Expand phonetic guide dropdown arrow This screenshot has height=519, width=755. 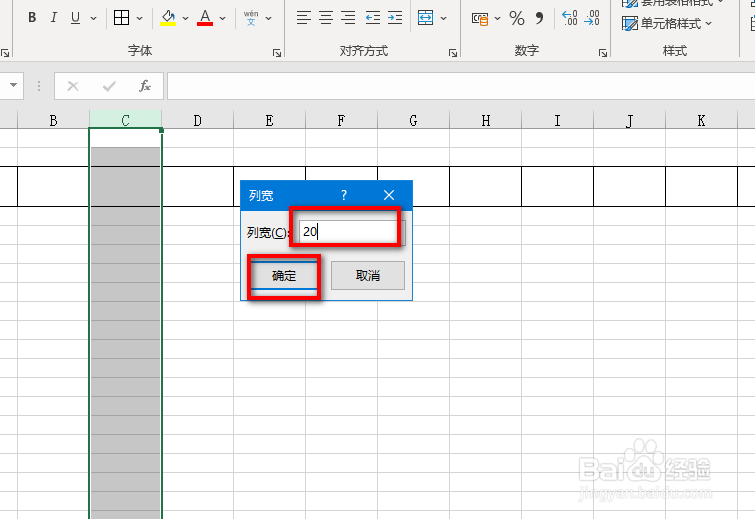pyautogui.click(x=269, y=18)
